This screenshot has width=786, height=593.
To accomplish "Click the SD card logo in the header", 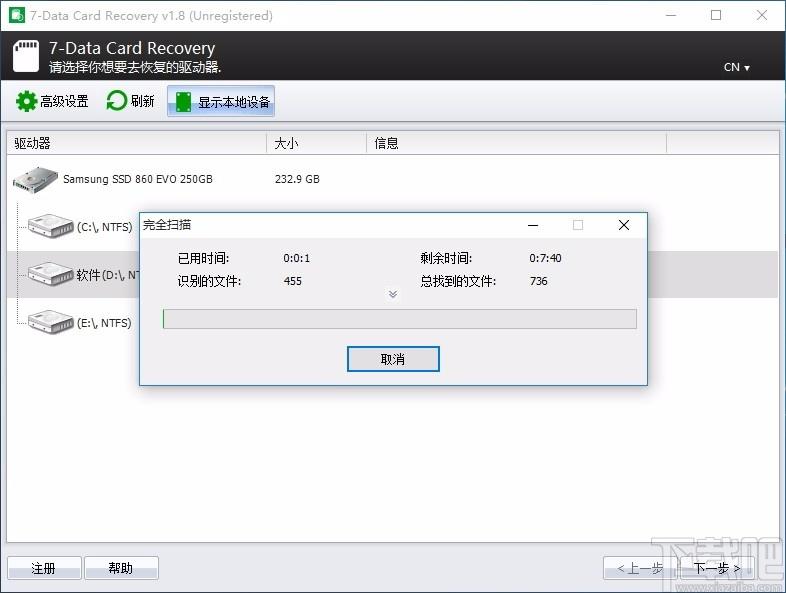I will tap(26, 56).
